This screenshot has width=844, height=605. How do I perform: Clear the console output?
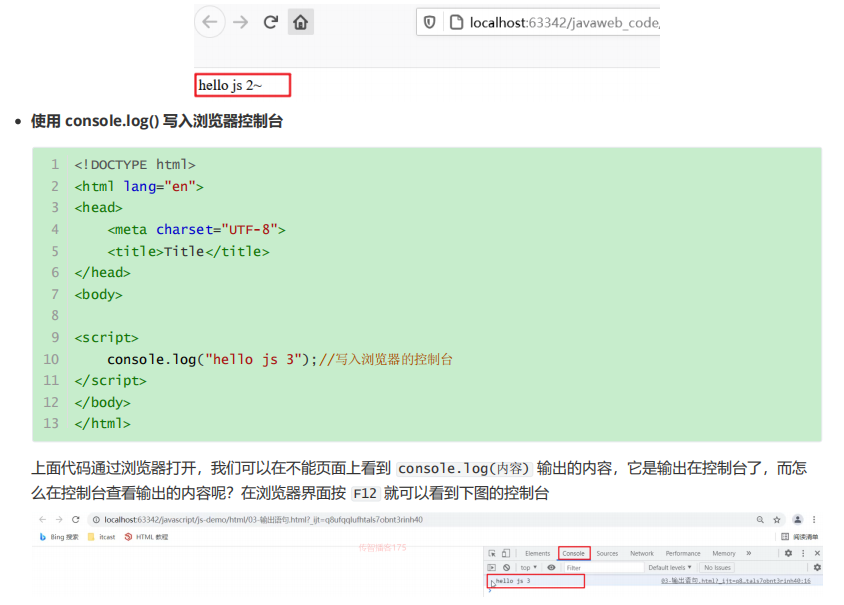(x=507, y=567)
